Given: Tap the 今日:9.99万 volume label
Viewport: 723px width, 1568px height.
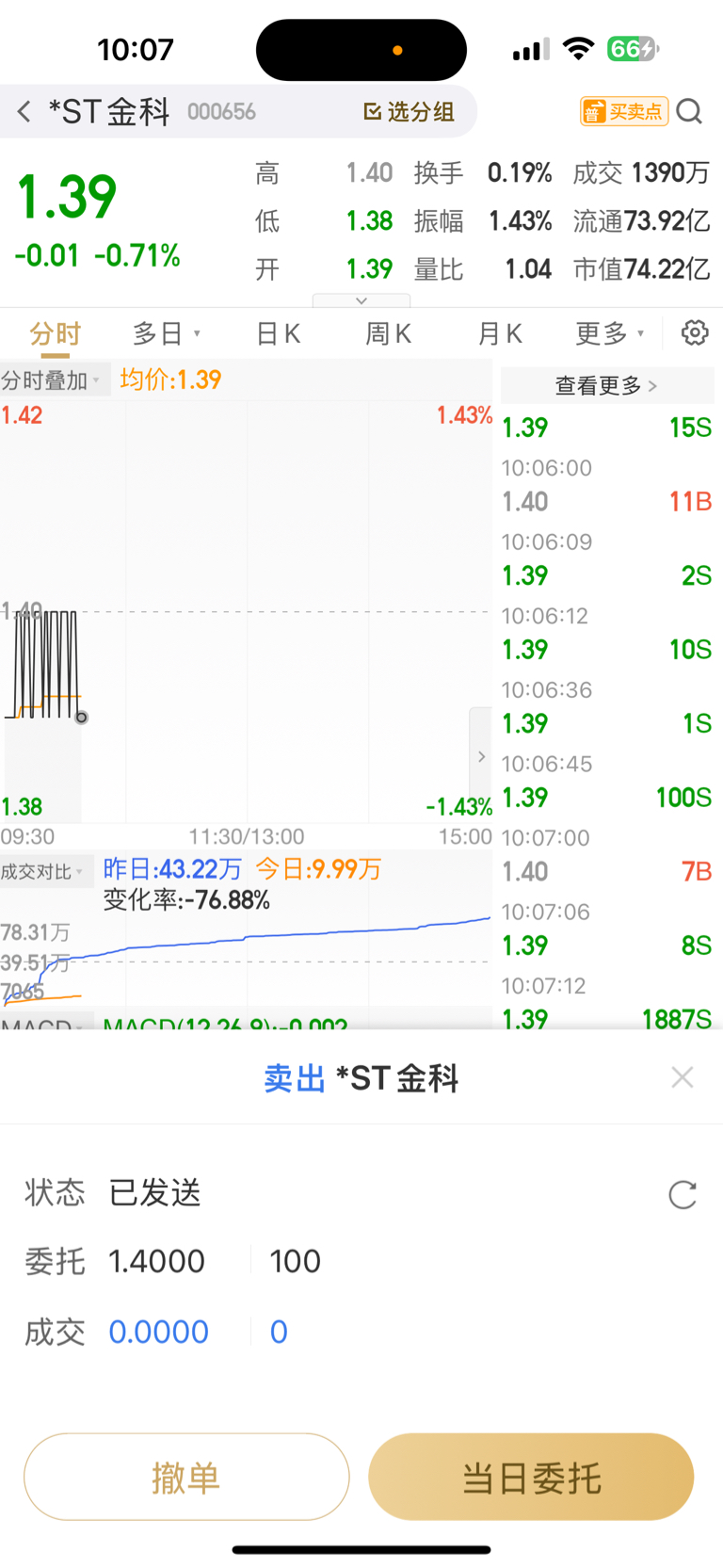Looking at the screenshot, I should [x=318, y=868].
